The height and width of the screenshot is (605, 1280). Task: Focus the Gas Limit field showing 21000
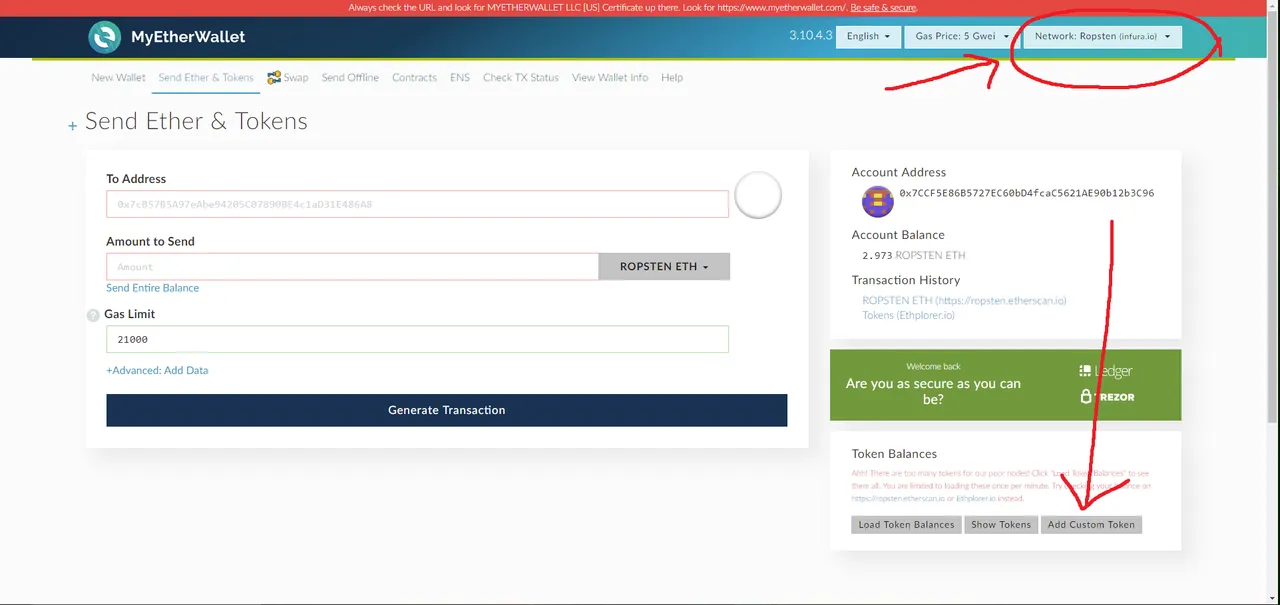click(x=417, y=339)
